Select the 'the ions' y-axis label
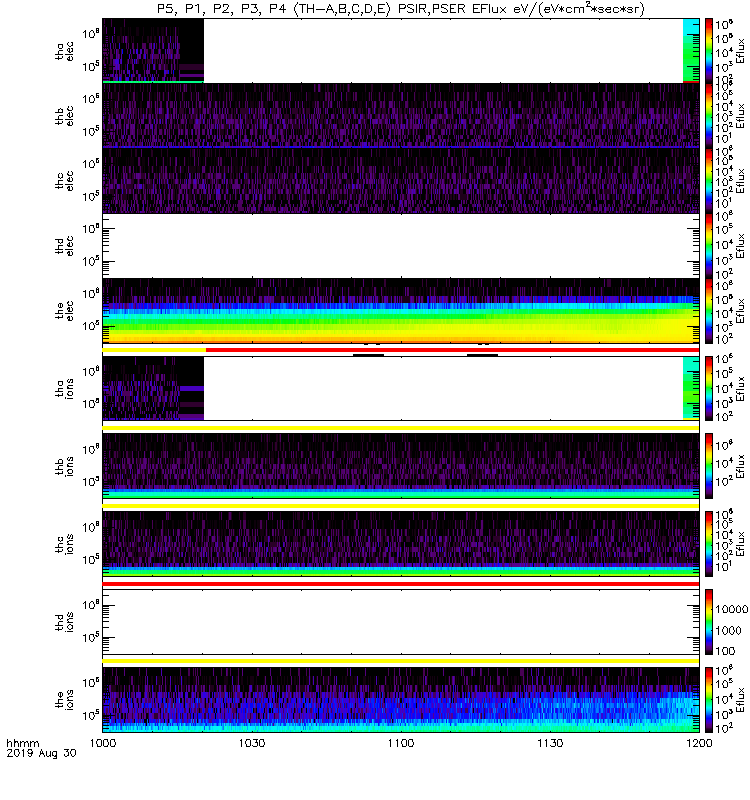Viewport: 750px width, 800px height. (x=64, y=699)
